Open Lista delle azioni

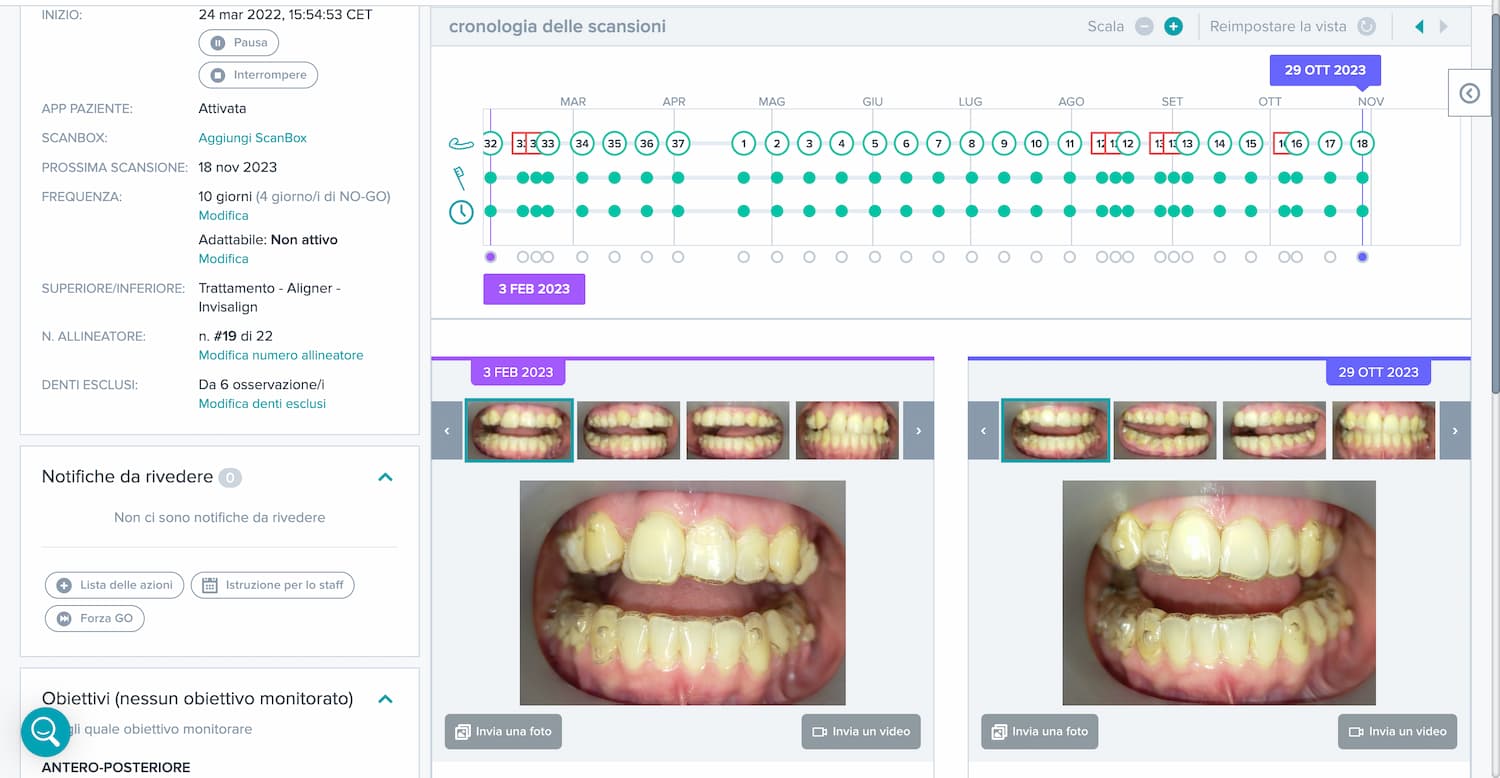pyautogui.click(x=114, y=585)
